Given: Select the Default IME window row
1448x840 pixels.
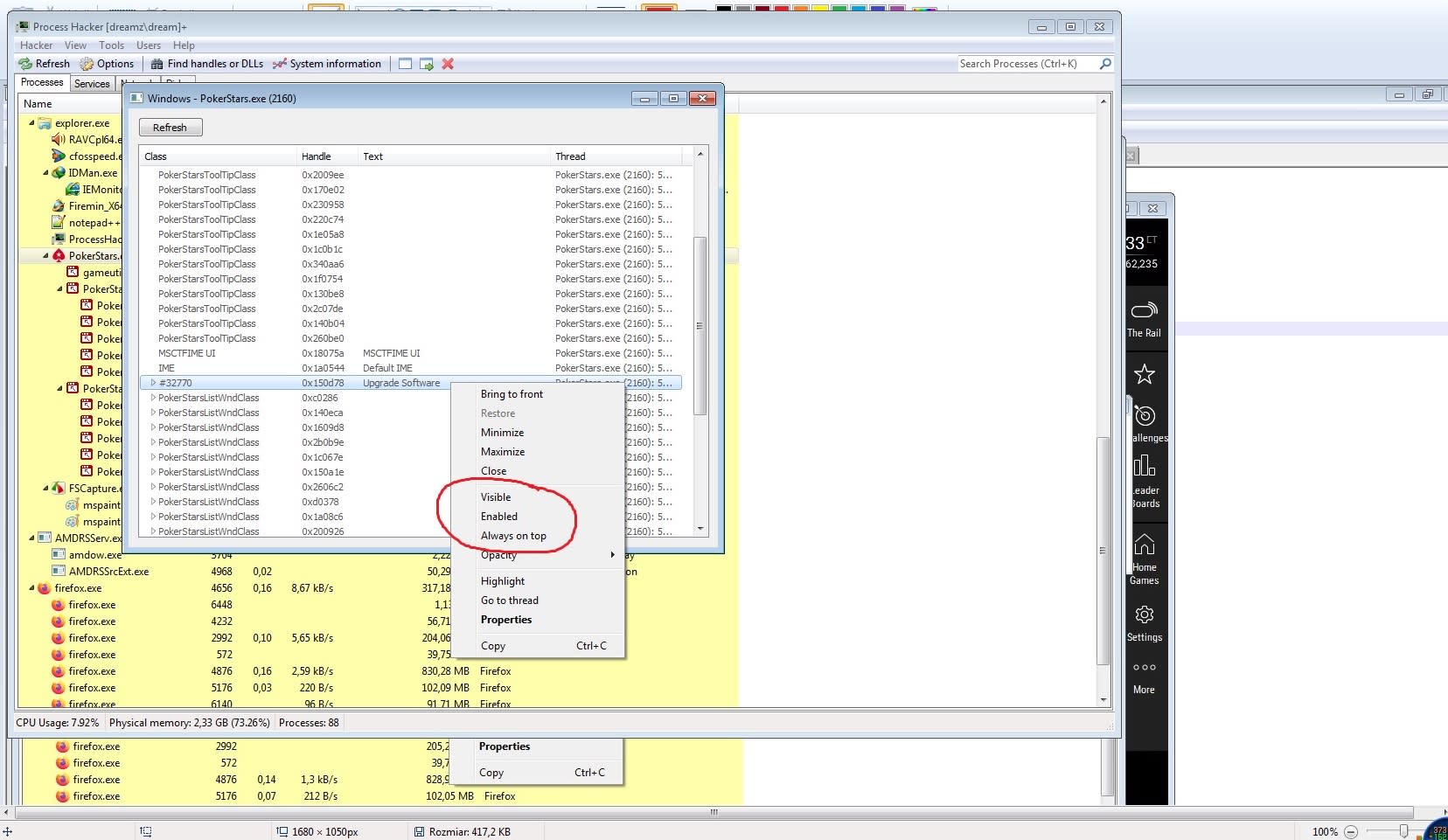Looking at the screenshot, I should 410,368.
